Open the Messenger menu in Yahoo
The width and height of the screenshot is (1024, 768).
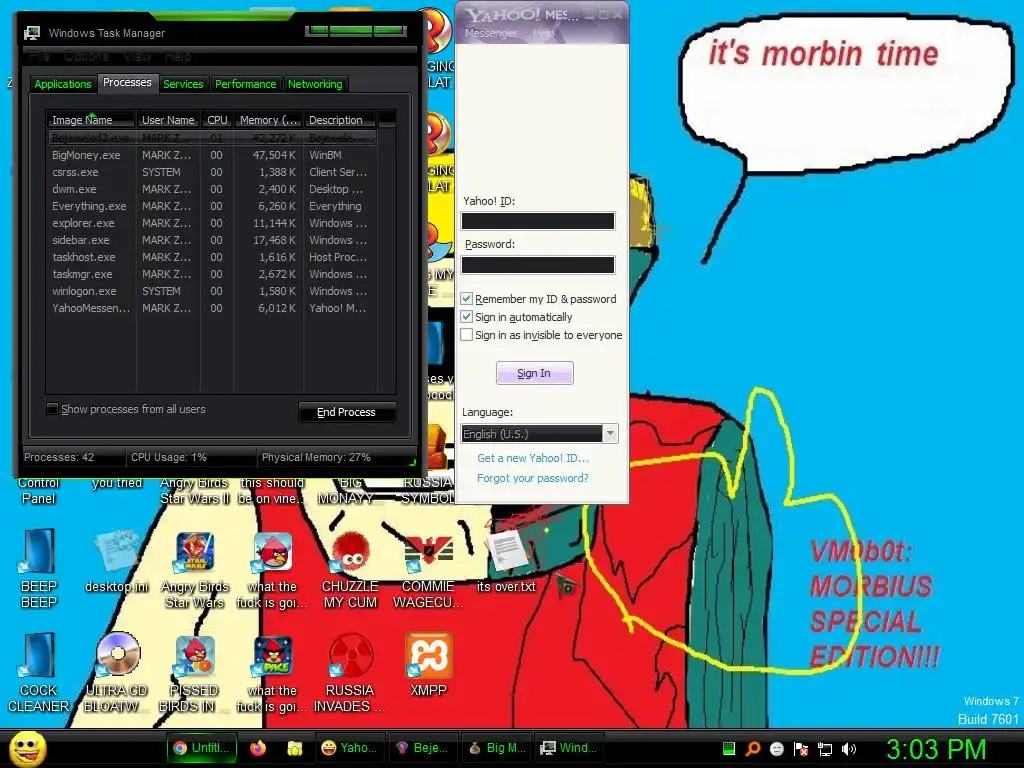click(490, 33)
